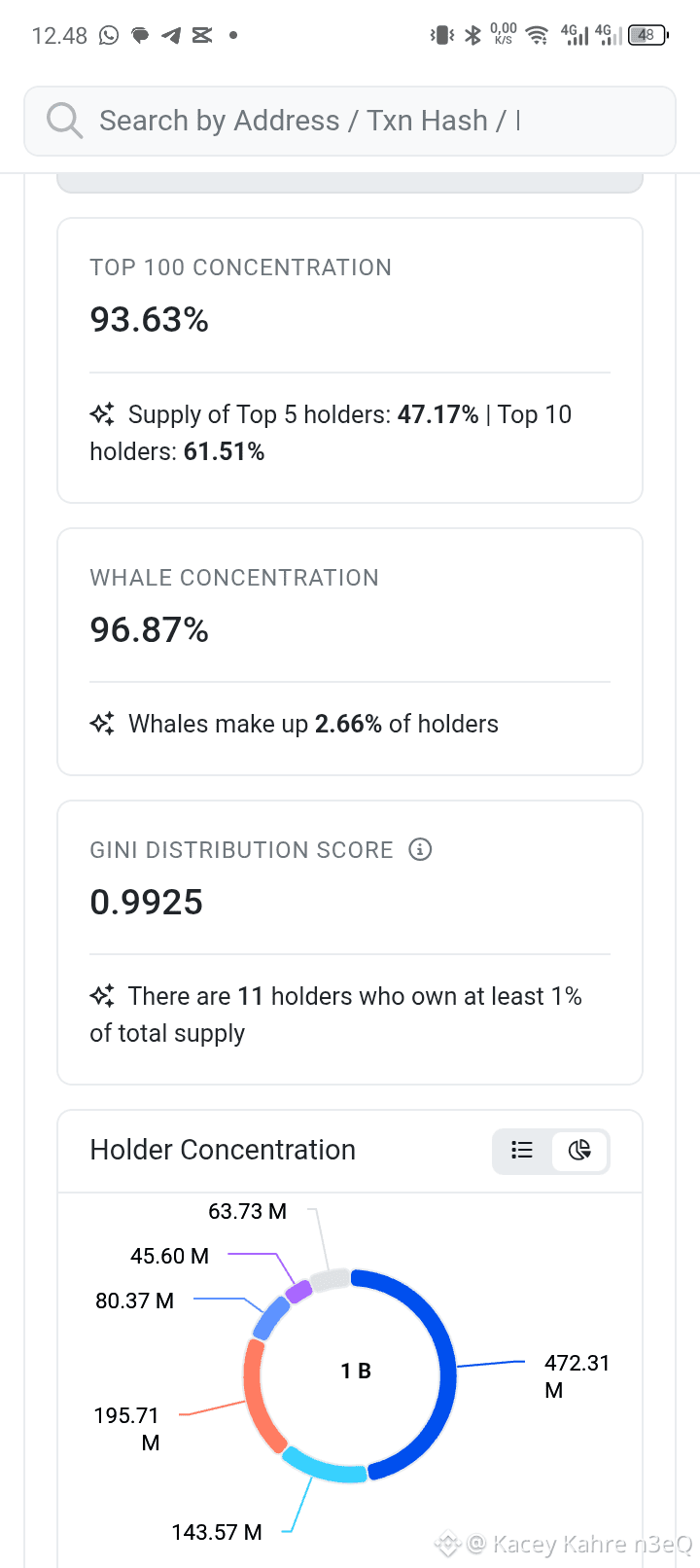Switch Holder Concentration to pie chart view

[579, 1150]
